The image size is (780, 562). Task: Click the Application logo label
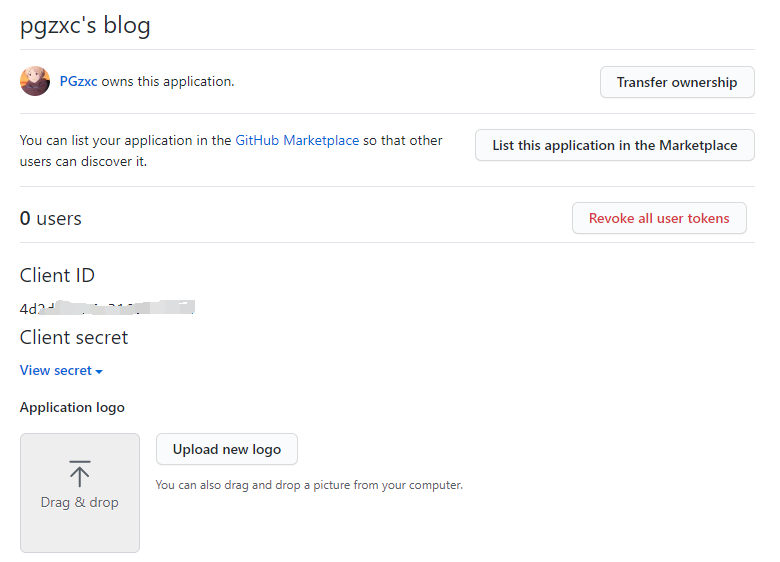pos(72,407)
